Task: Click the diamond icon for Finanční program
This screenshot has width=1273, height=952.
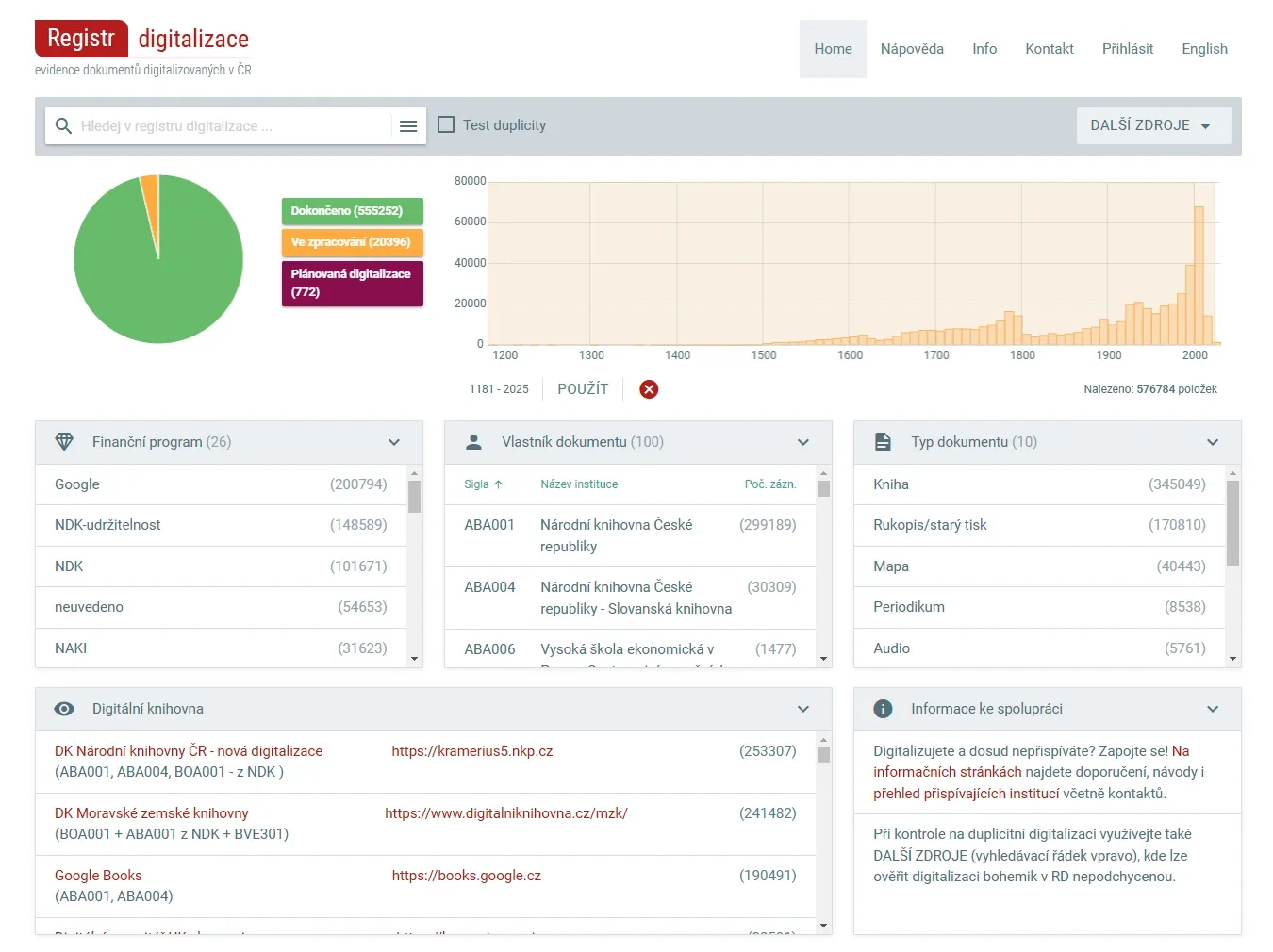Action: point(64,442)
